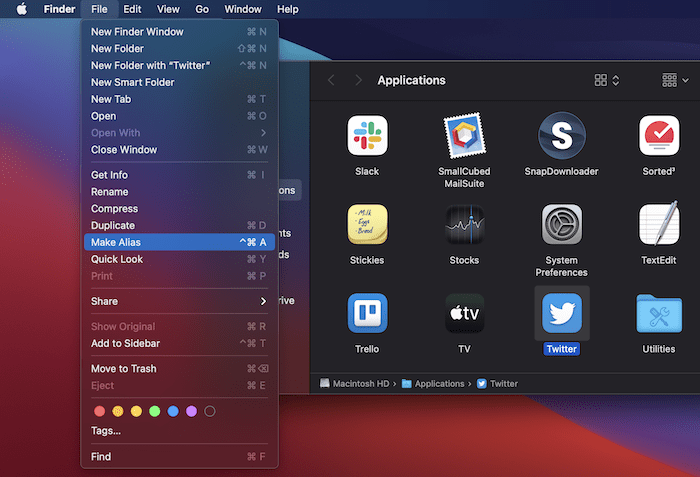The image size is (700, 477).
Task: Choose Tags… menu item
Action: tap(179, 431)
